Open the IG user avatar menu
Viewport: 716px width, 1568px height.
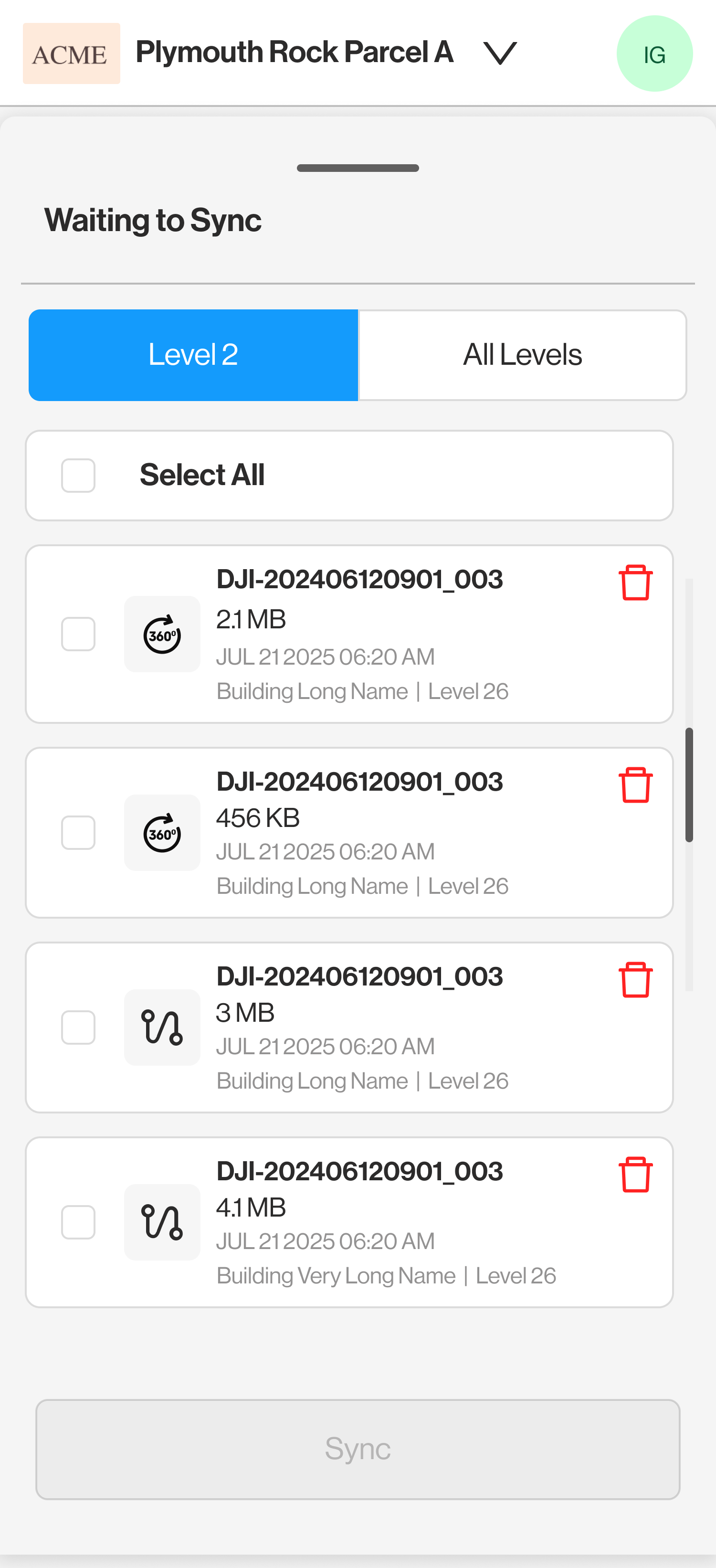click(x=654, y=53)
